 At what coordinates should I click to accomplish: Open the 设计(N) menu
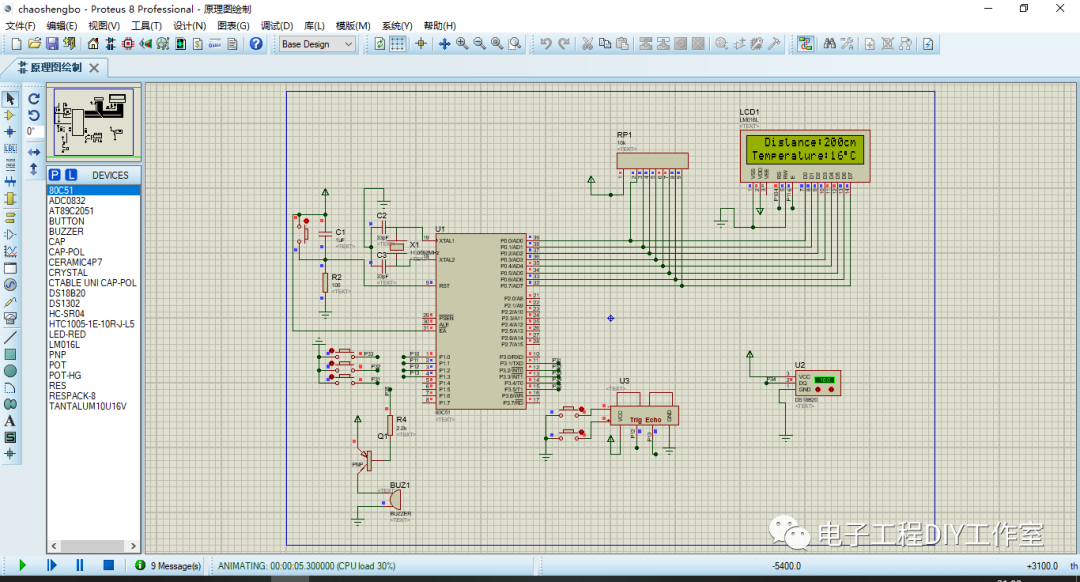point(189,25)
